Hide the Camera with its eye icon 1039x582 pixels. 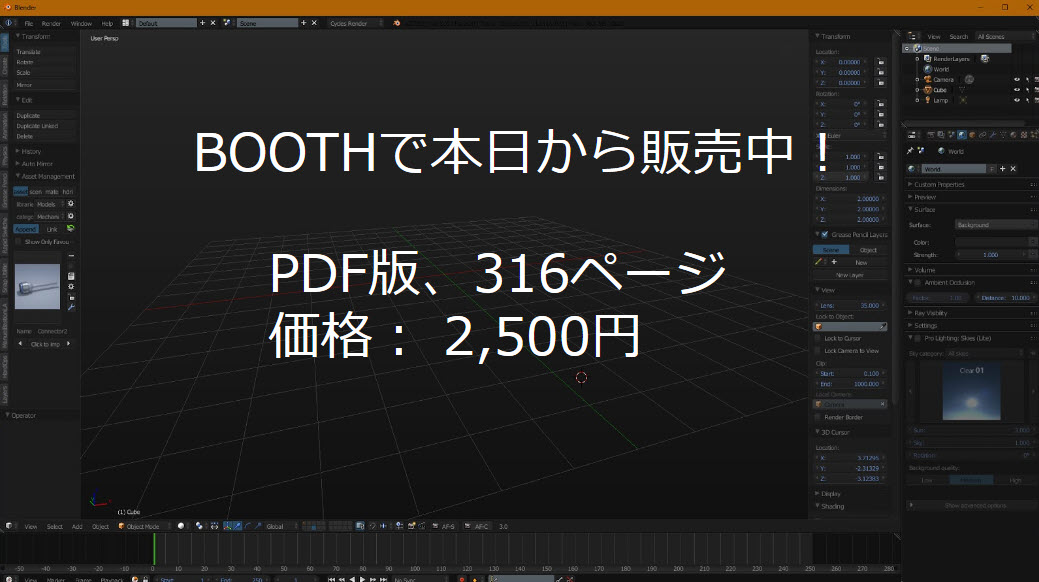(x=1016, y=80)
